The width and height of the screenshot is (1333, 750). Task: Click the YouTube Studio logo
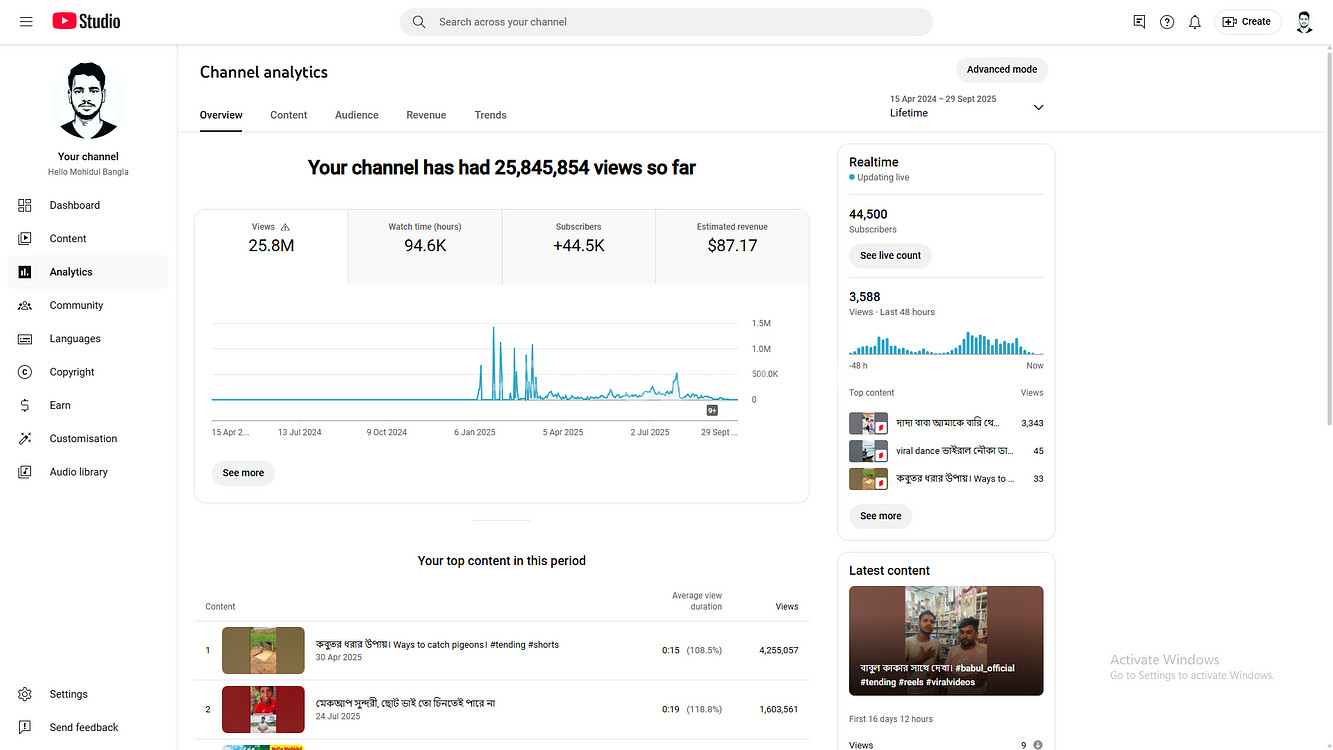86,21
